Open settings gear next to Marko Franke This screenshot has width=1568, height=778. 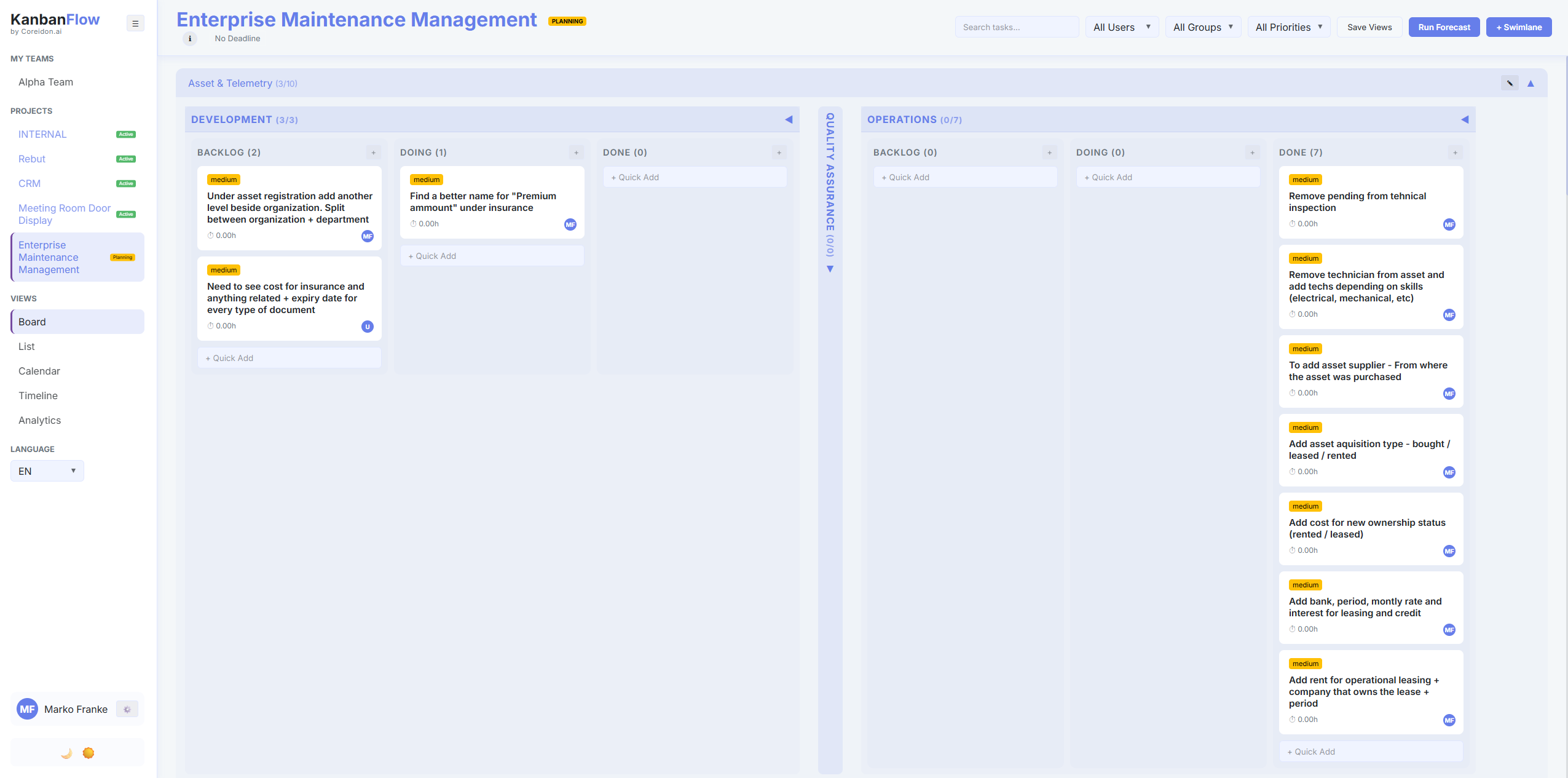[127, 709]
